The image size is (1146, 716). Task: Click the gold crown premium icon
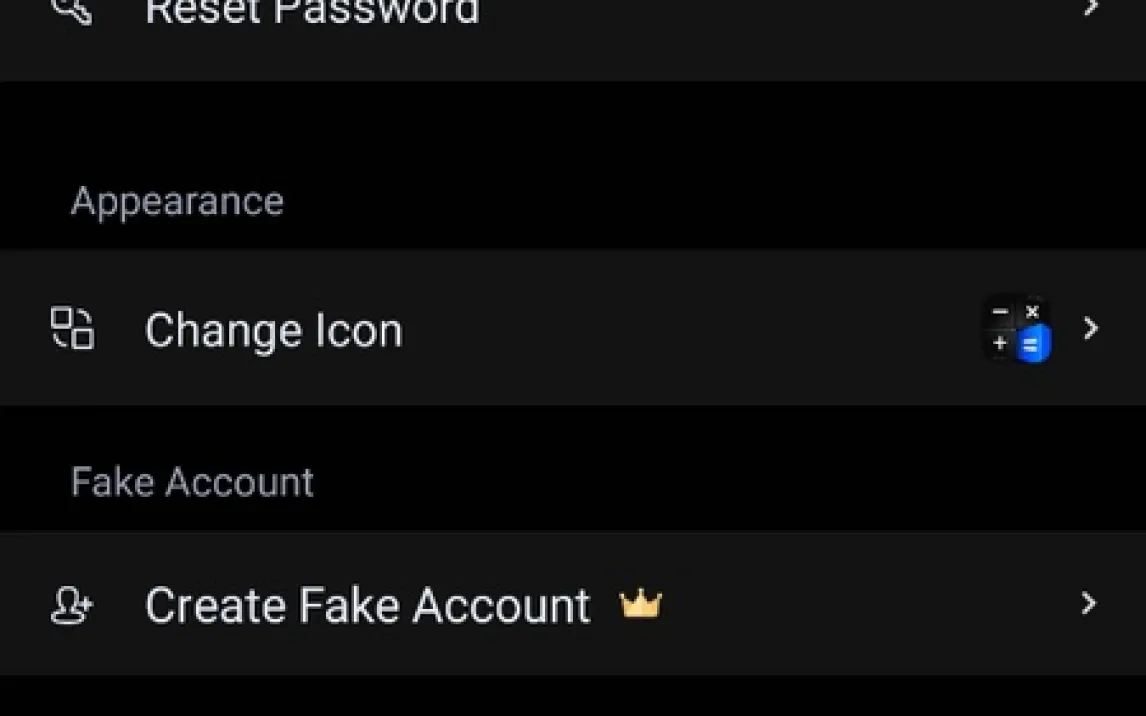(x=640, y=604)
